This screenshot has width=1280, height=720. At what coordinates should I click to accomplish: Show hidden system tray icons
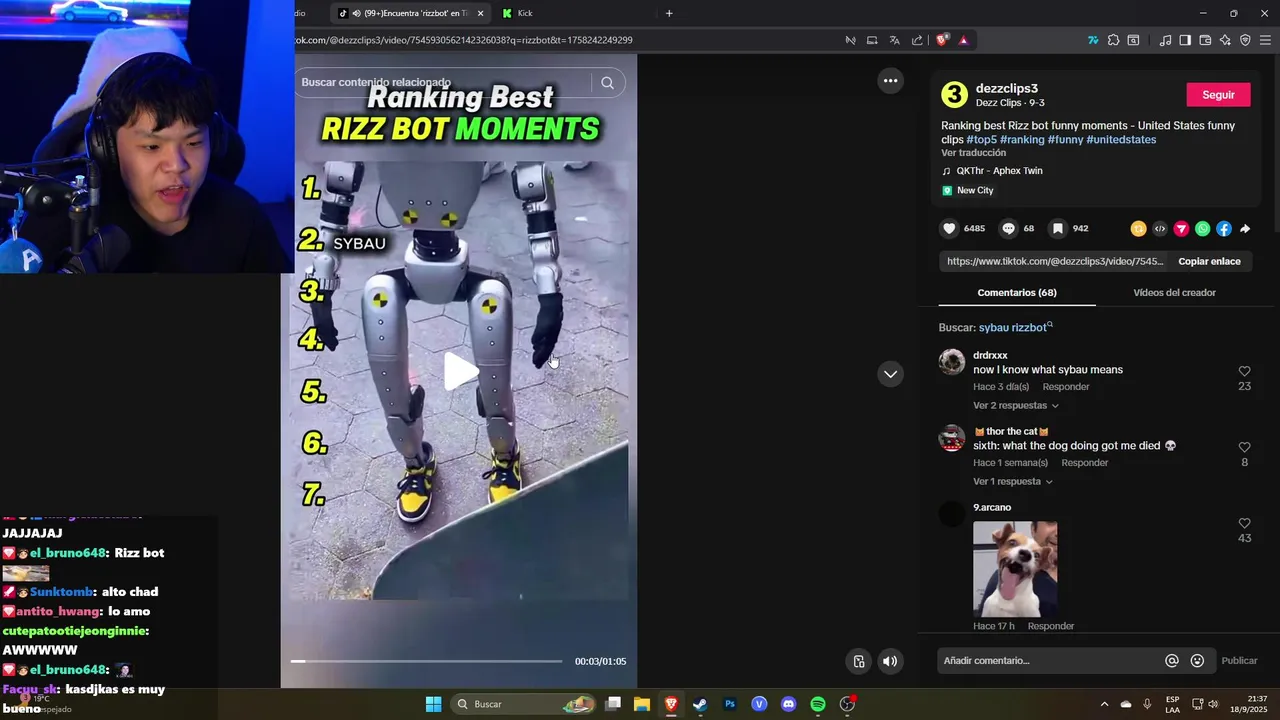1104,704
